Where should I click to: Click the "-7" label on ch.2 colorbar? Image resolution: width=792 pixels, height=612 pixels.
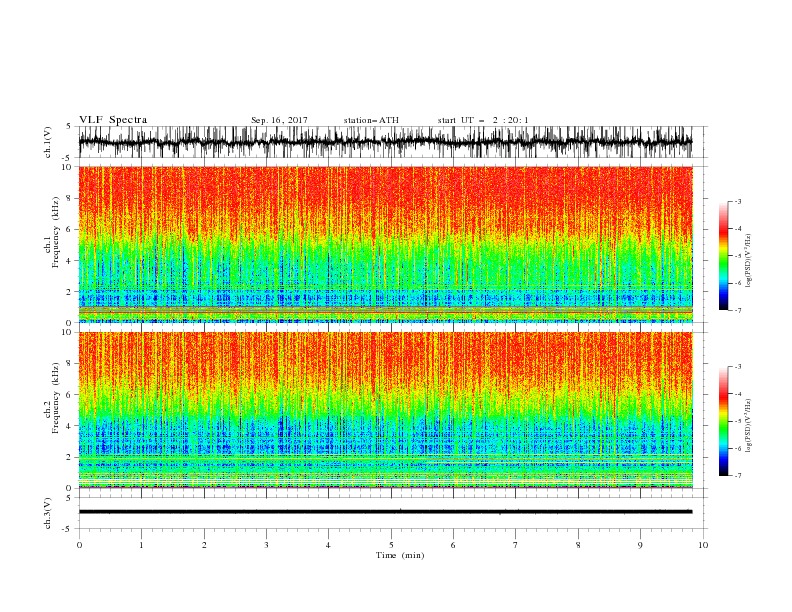click(737, 476)
